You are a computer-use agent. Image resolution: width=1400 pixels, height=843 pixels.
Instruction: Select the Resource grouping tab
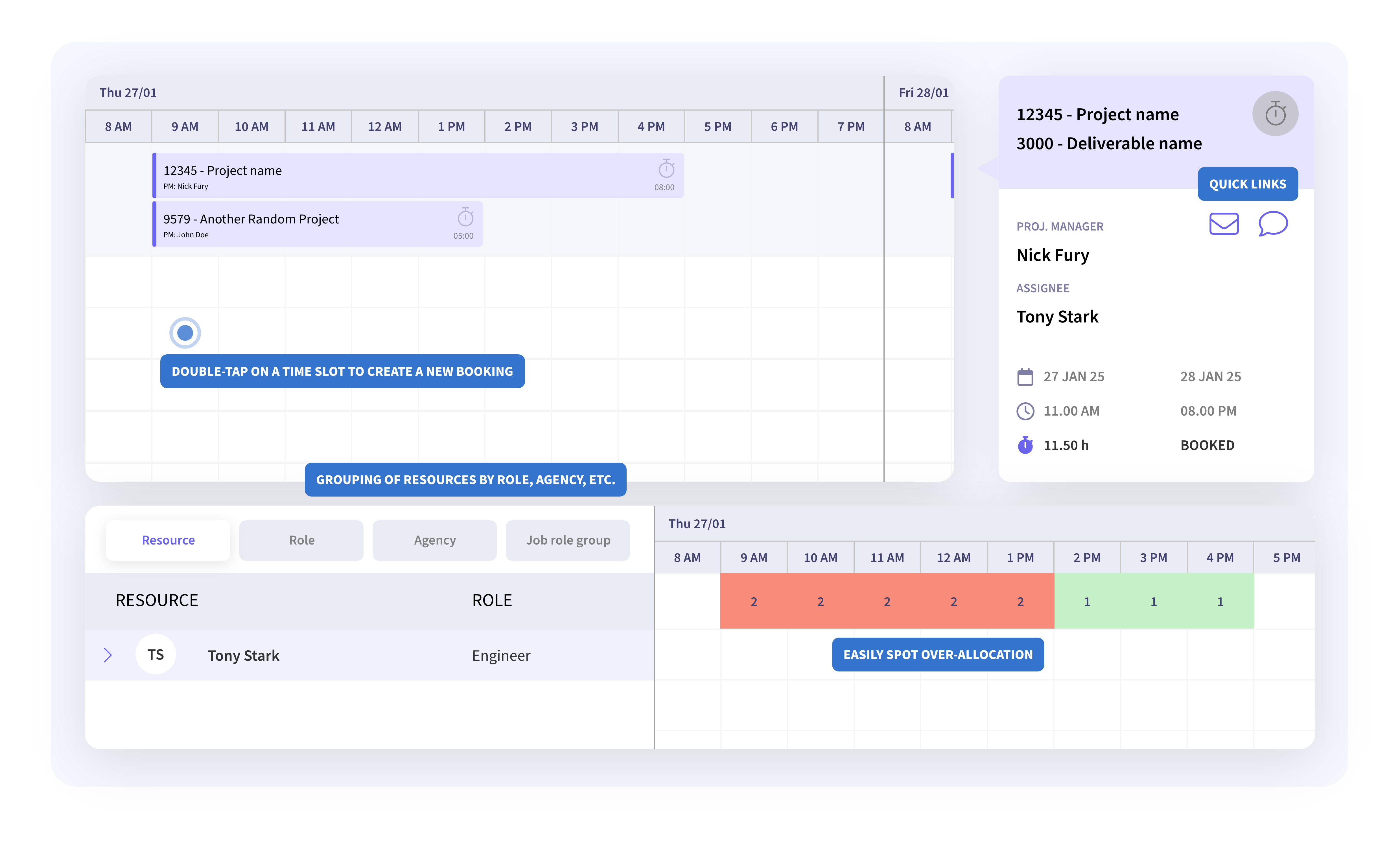(168, 540)
